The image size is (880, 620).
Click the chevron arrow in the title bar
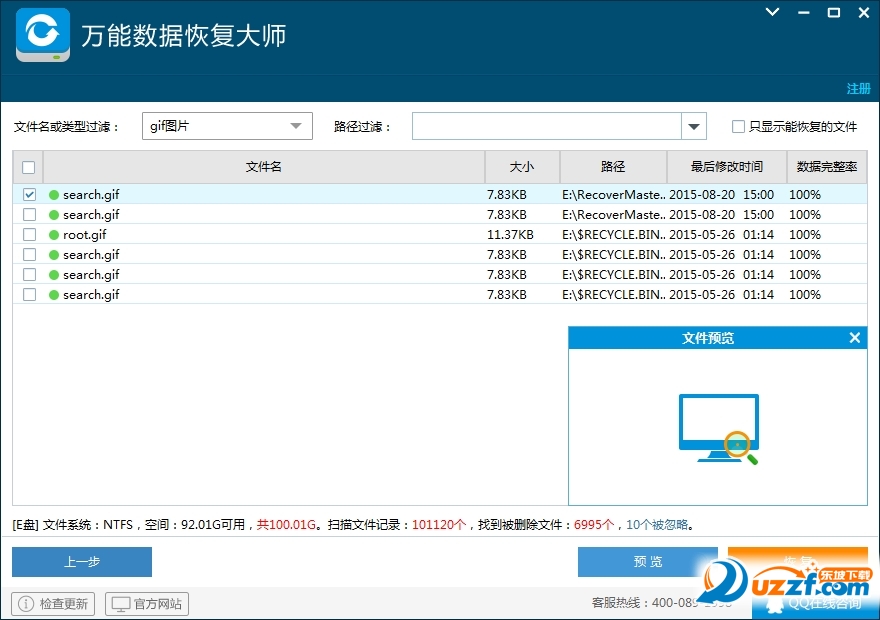(x=770, y=13)
